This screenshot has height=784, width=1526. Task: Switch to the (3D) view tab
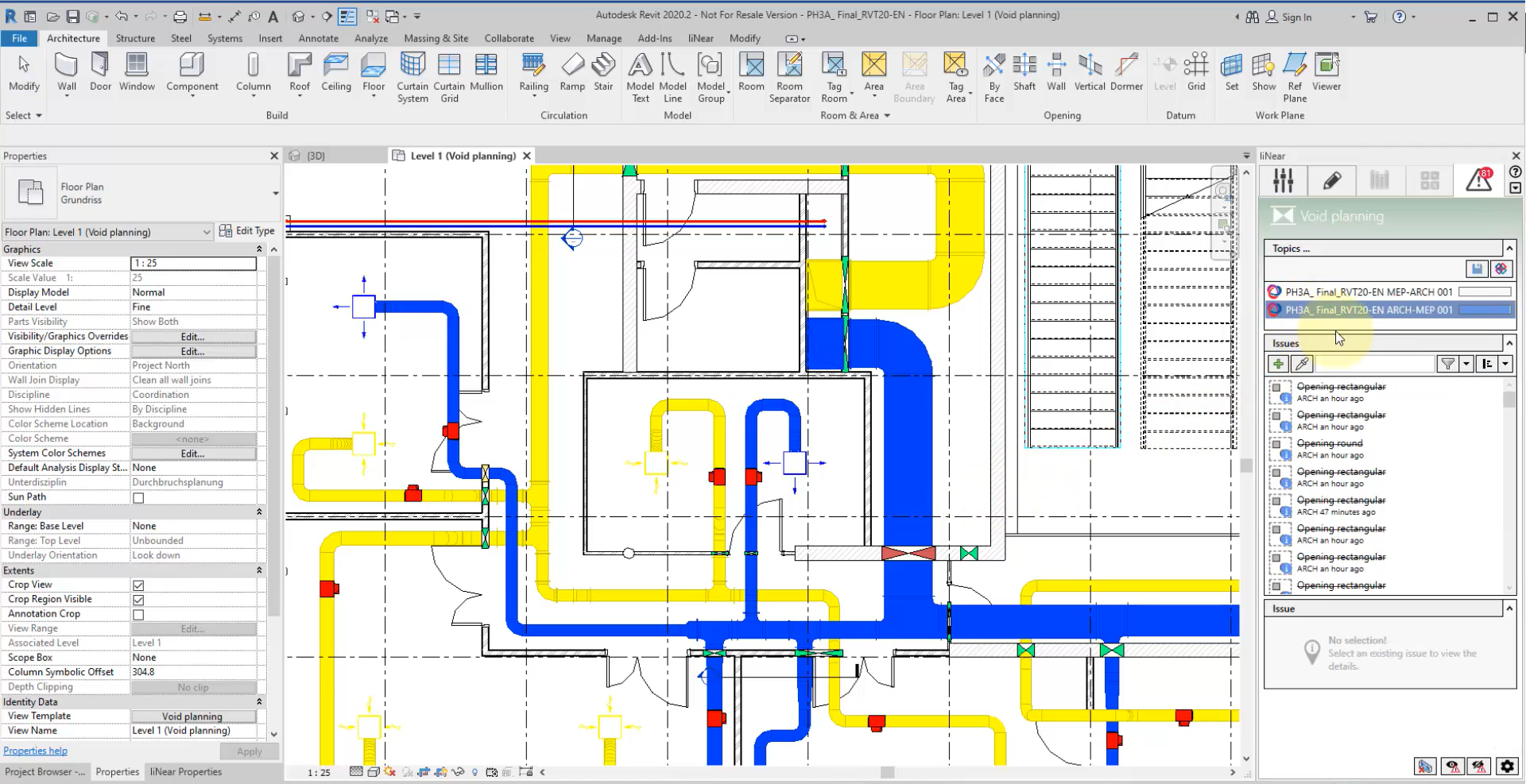(x=316, y=156)
